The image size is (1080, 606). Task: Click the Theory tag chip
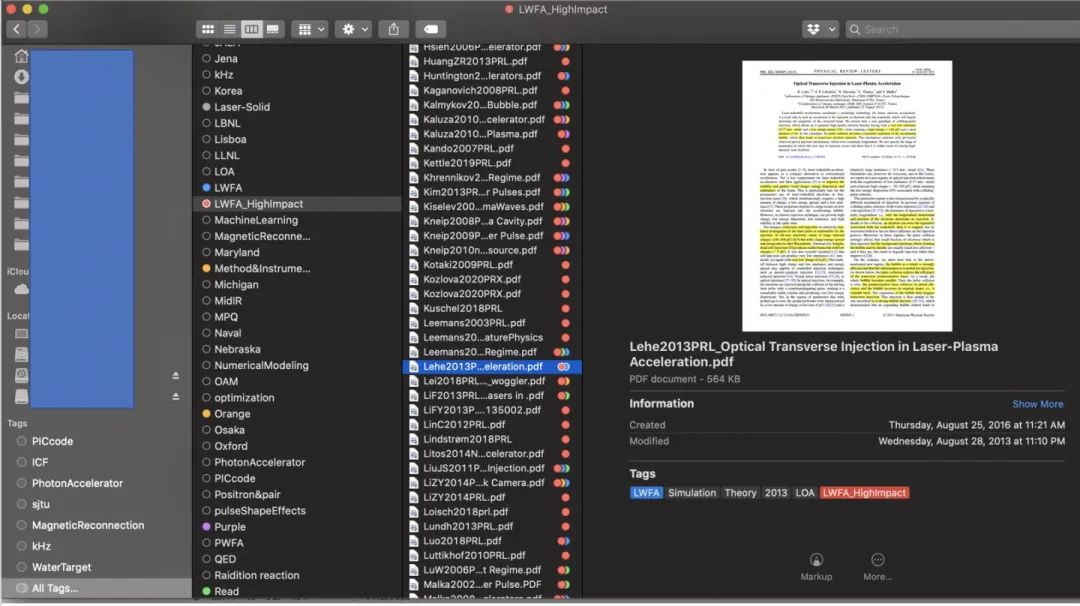pos(740,493)
